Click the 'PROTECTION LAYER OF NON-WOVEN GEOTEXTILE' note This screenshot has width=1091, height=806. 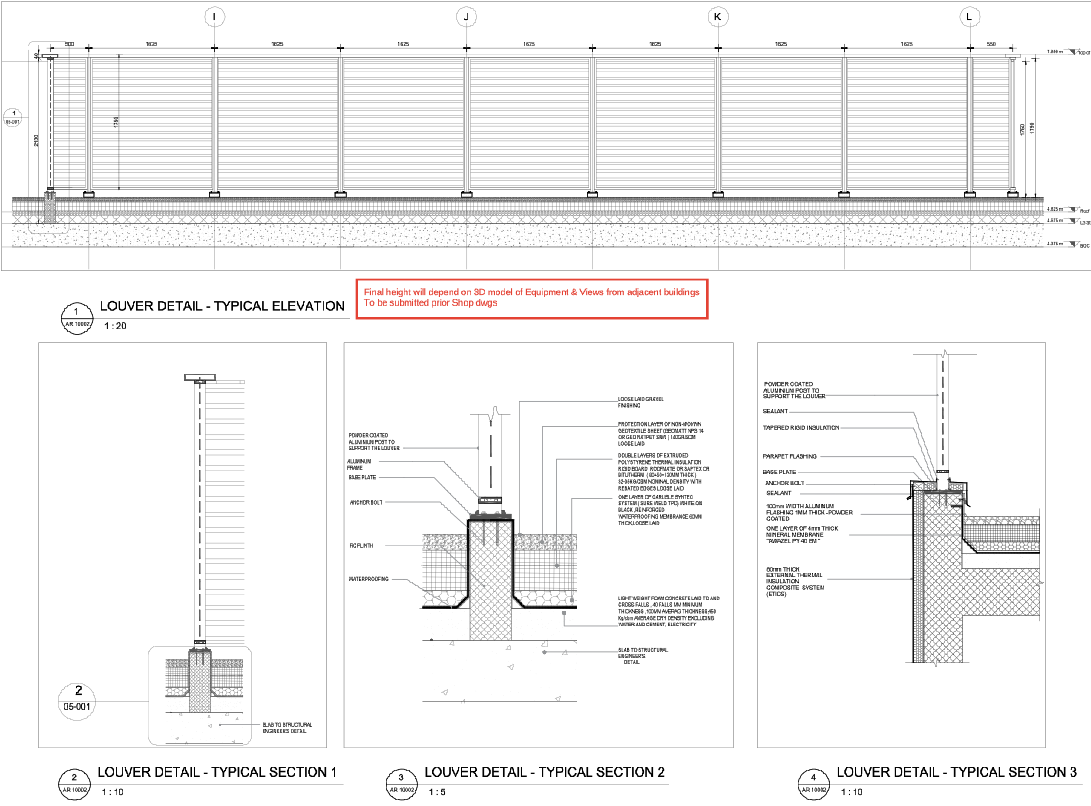(x=660, y=434)
